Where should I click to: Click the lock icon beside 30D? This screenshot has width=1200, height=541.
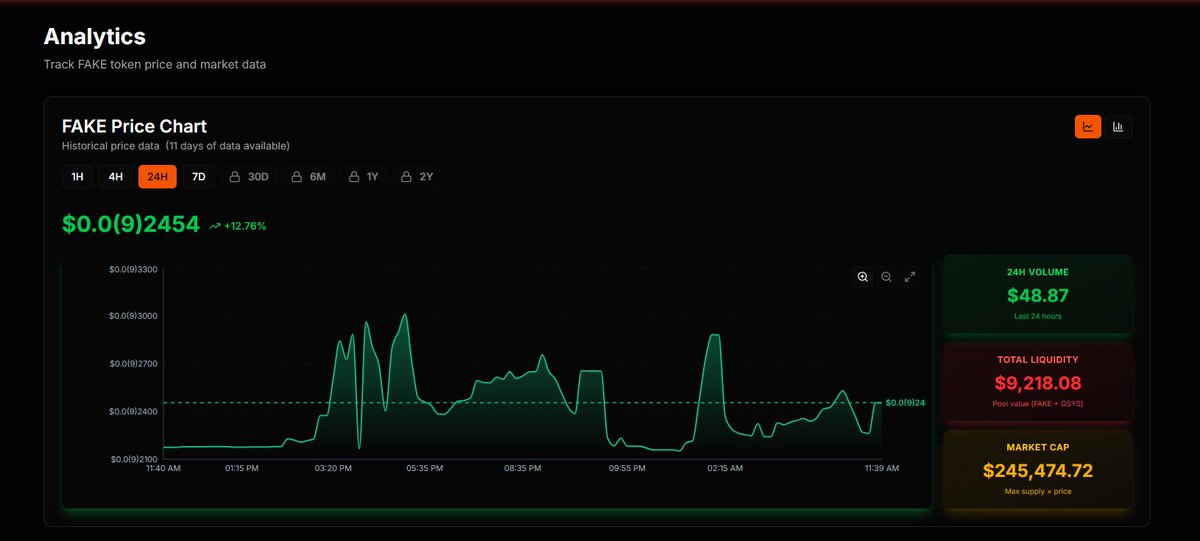tap(235, 177)
